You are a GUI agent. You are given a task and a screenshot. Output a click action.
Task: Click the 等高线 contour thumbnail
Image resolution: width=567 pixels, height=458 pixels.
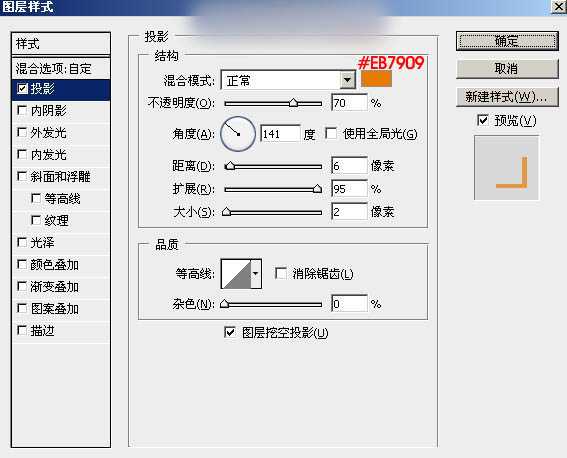coord(236,274)
